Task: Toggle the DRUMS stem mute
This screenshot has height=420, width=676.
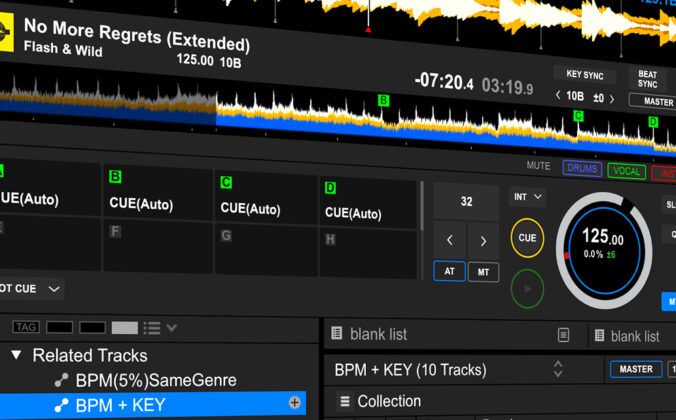Action: click(582, 169)
